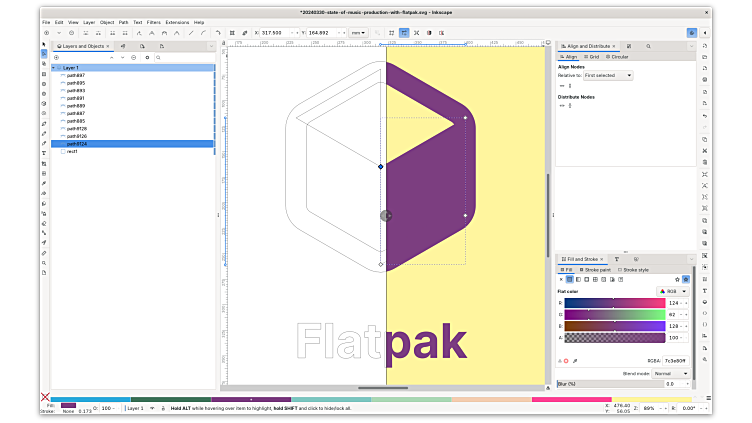Select path8126 in the layers list
The height and width of the screenshot is (423, 752).
point(77,136)
